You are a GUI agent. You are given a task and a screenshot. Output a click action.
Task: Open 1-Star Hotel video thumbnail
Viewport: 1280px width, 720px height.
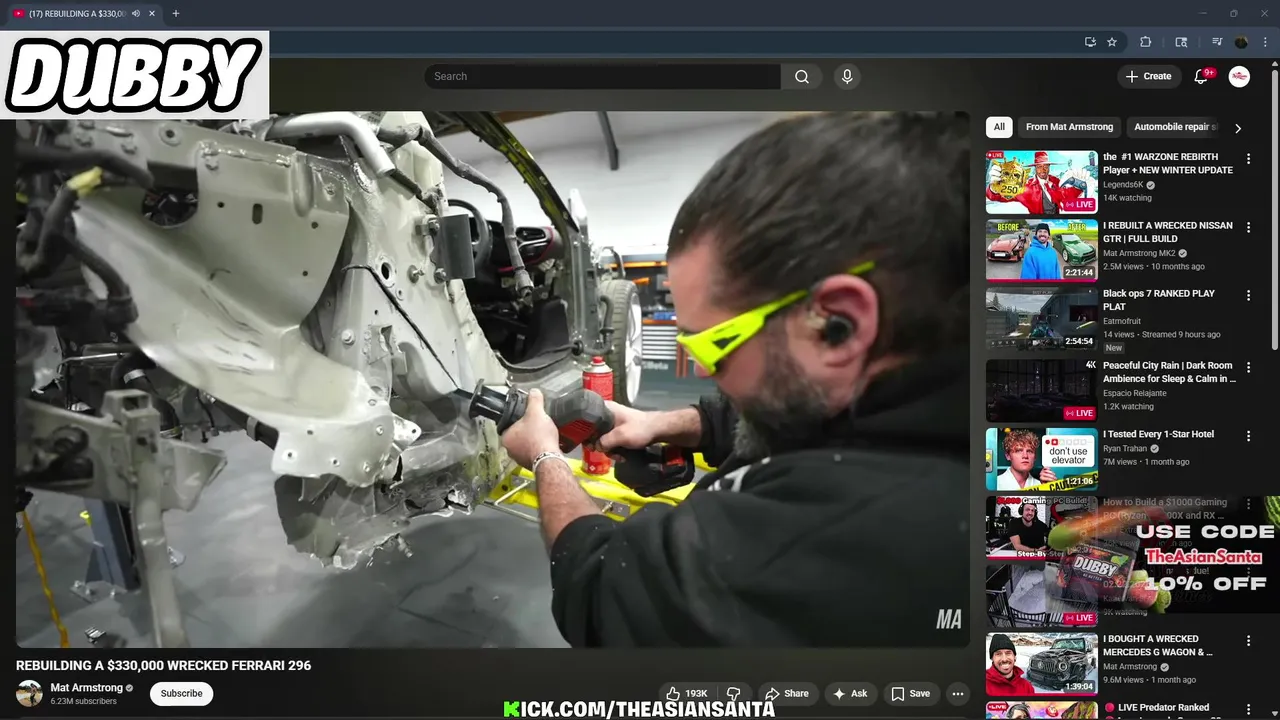[1041, 459]
